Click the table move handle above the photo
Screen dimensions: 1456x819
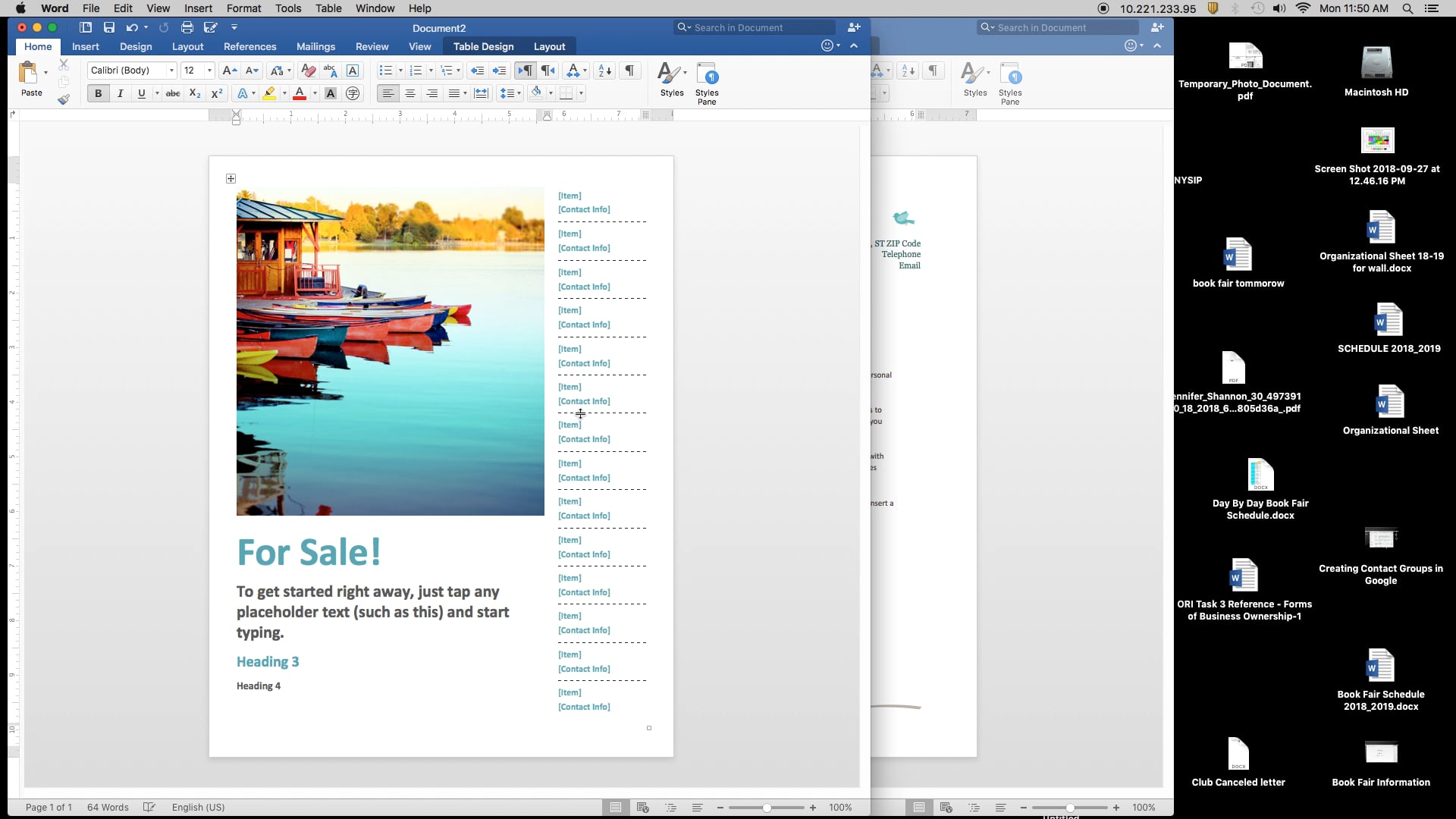pyautogui.click(x=231, y=179)
